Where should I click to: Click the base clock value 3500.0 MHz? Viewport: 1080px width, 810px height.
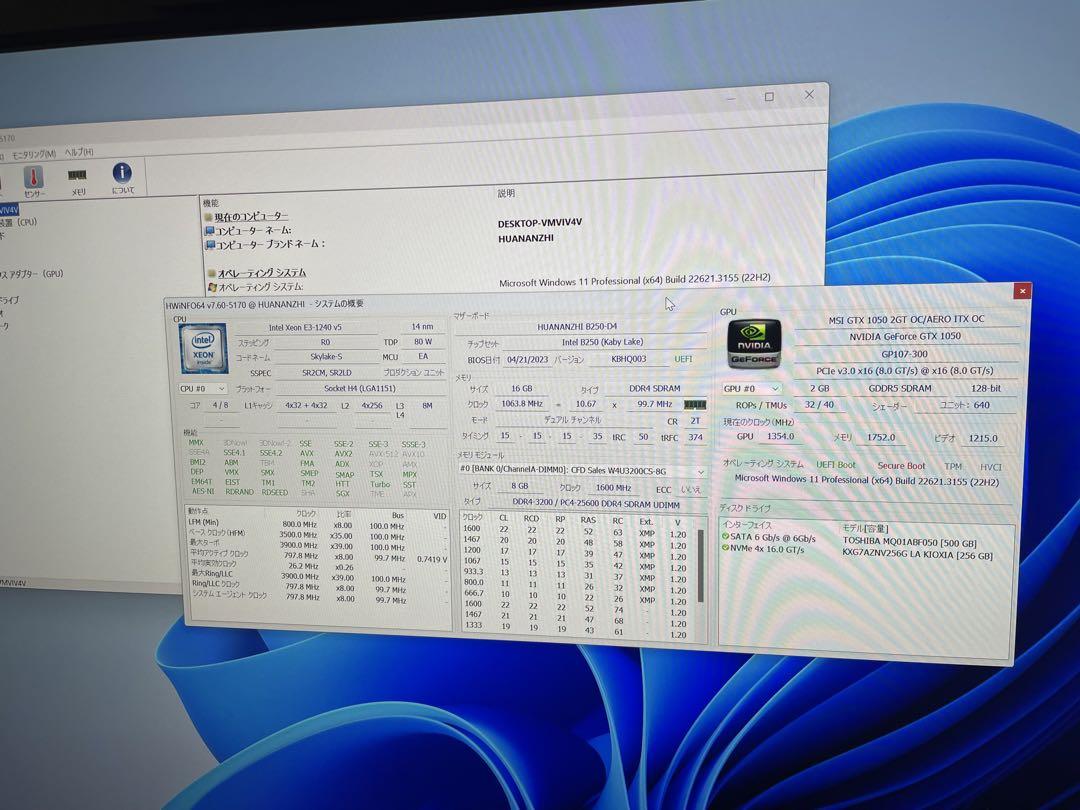click(x=299, y=534)
